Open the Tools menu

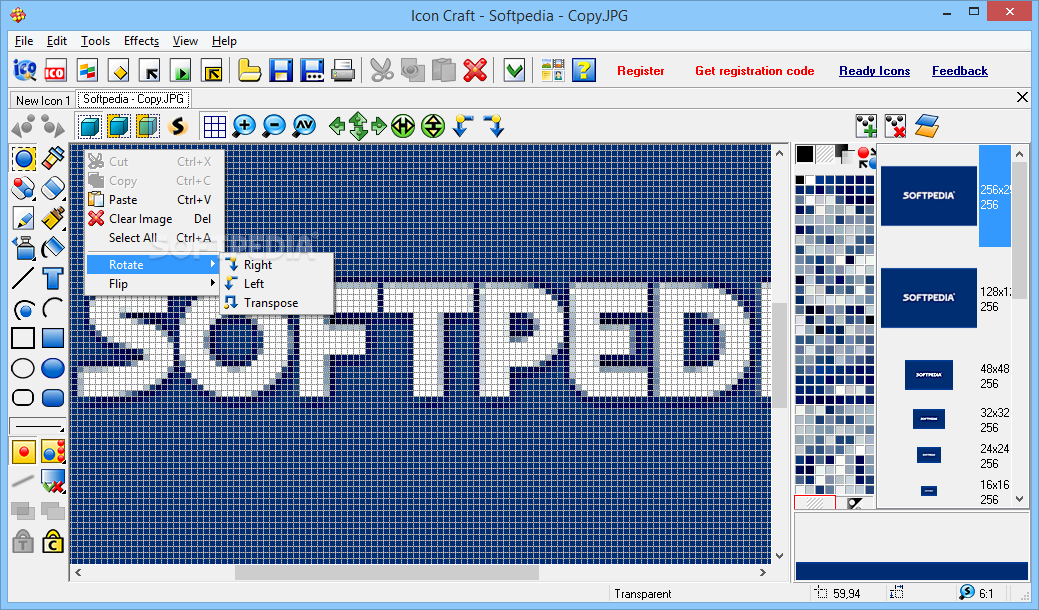[95, 41]
